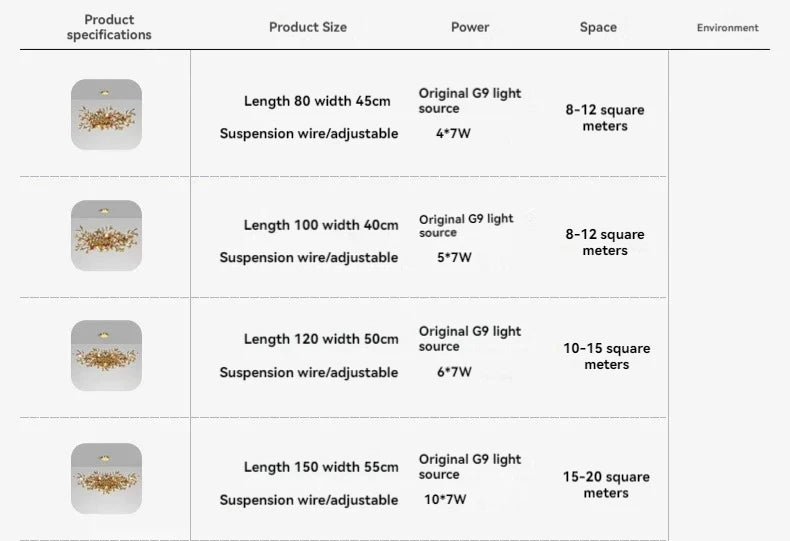Click the Length 120 width 50cm text
Image resolution: width=790 pixels, height=541 pixels.
point(321,339)
